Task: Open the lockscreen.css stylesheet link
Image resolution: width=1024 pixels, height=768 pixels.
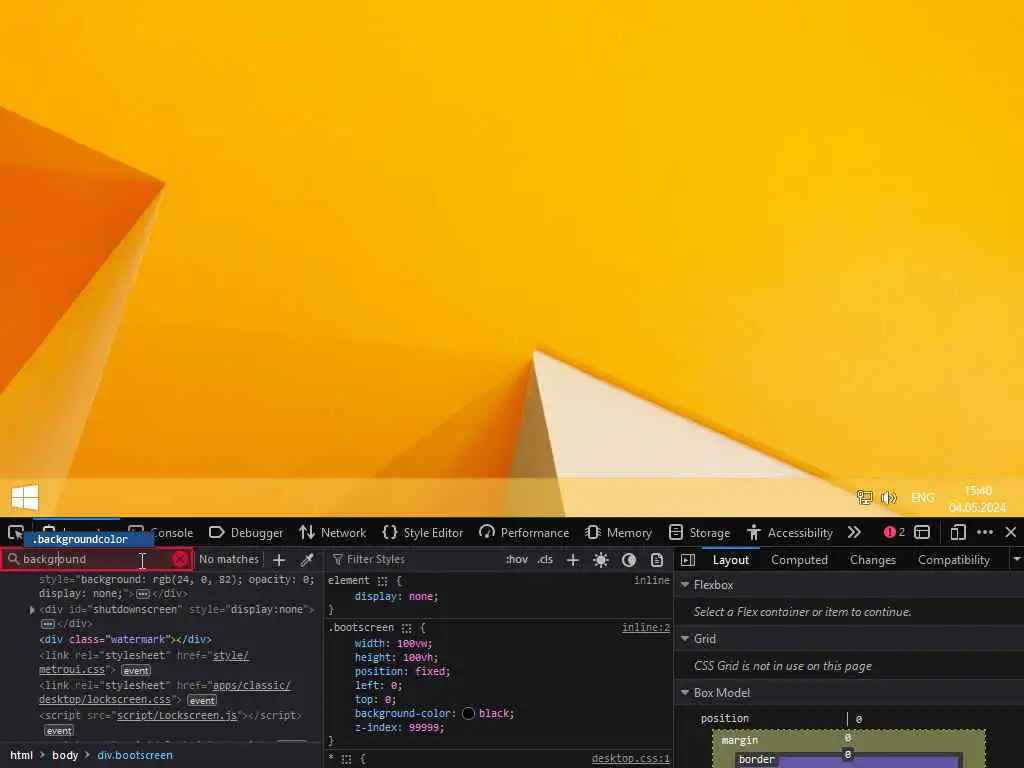Action: [164, 692]
